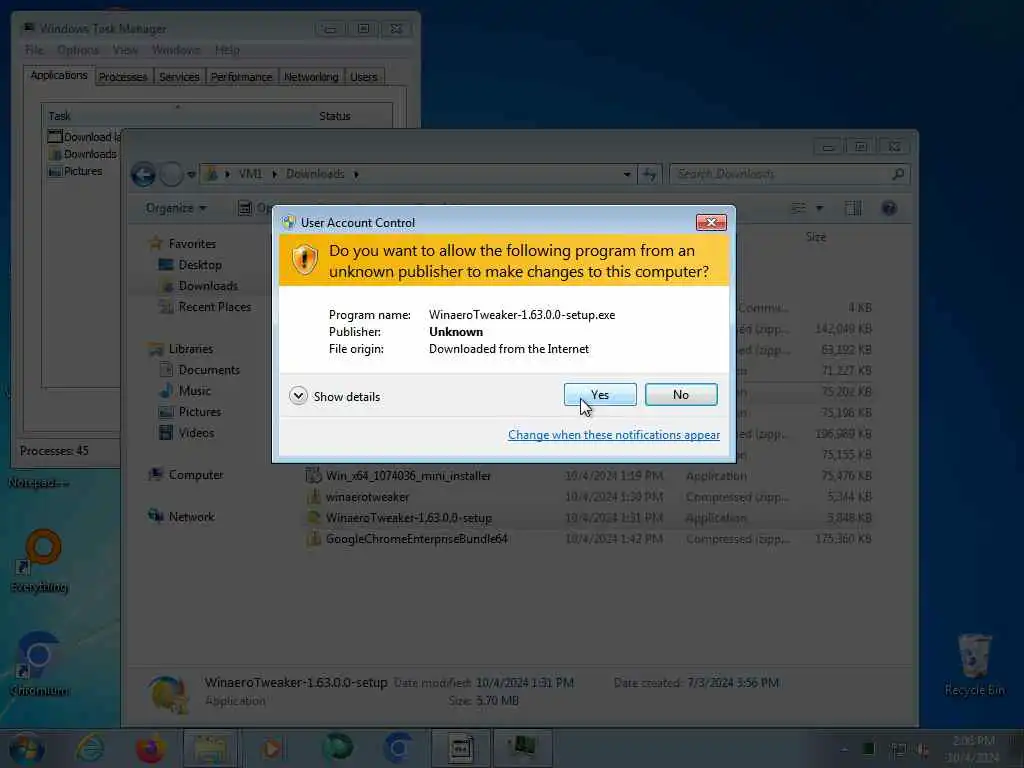
Task: Open recent locations dropdown arrow in Explorer
Action: pos(191,174)
